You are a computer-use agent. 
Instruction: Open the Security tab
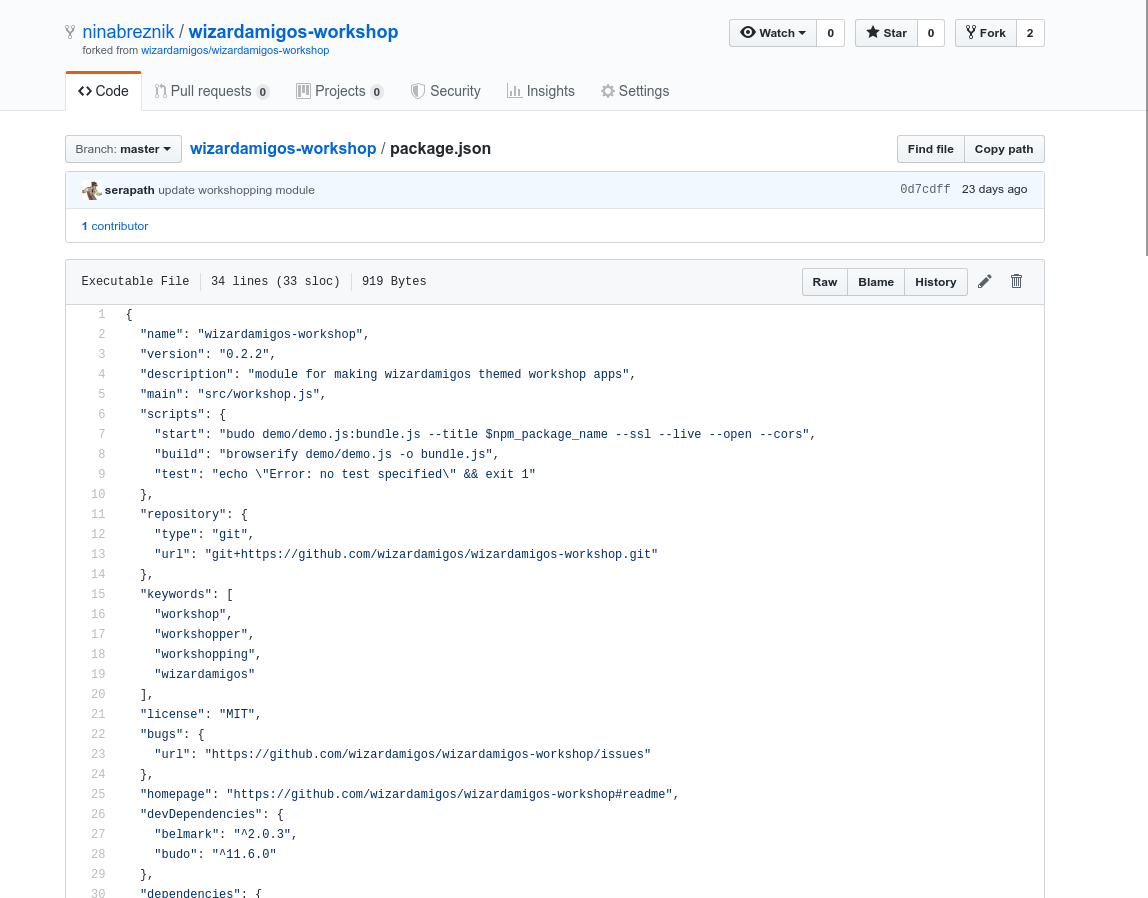tap(445, 91)
